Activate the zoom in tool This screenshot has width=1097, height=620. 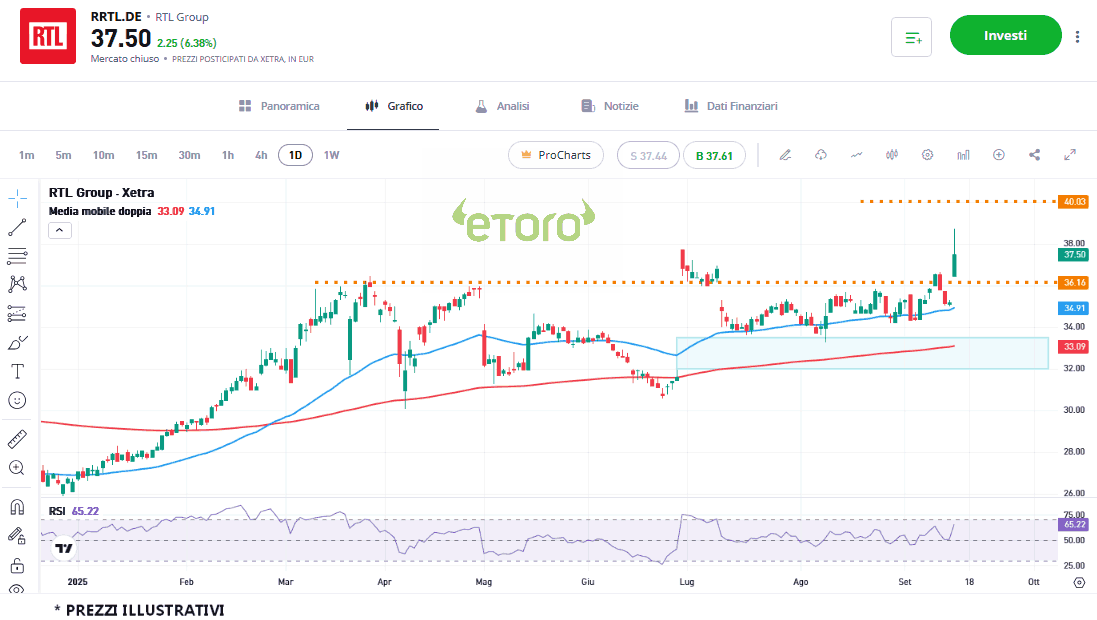coord(17,467)
